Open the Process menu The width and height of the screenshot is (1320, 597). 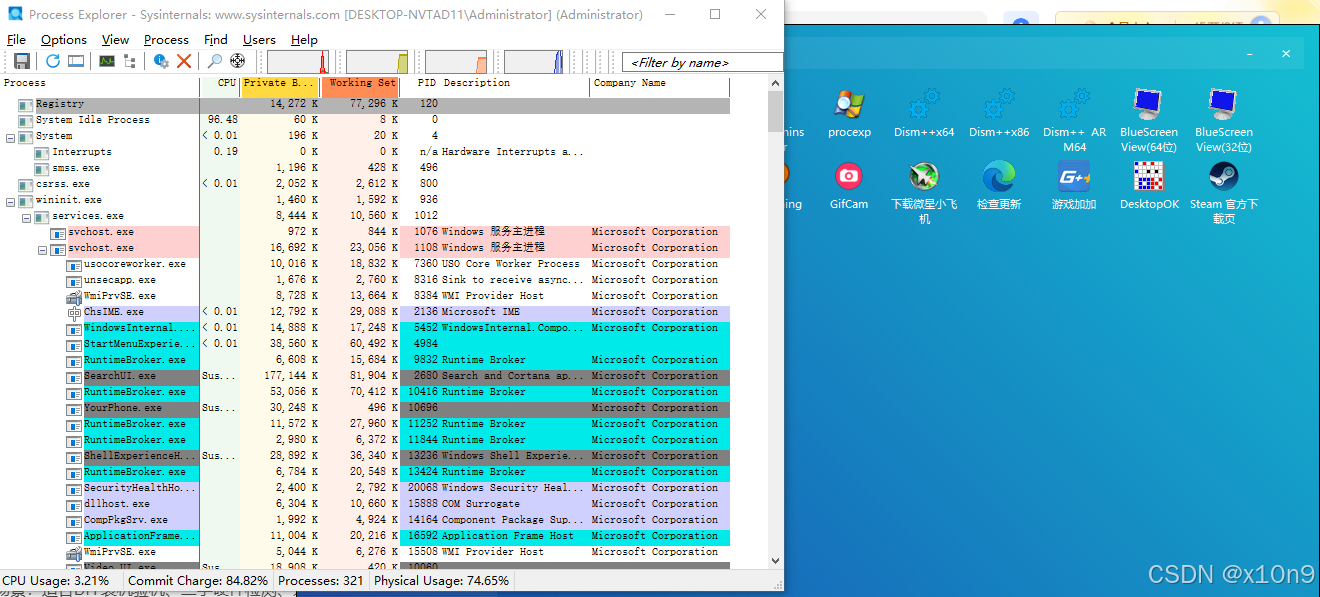point(166,40)
